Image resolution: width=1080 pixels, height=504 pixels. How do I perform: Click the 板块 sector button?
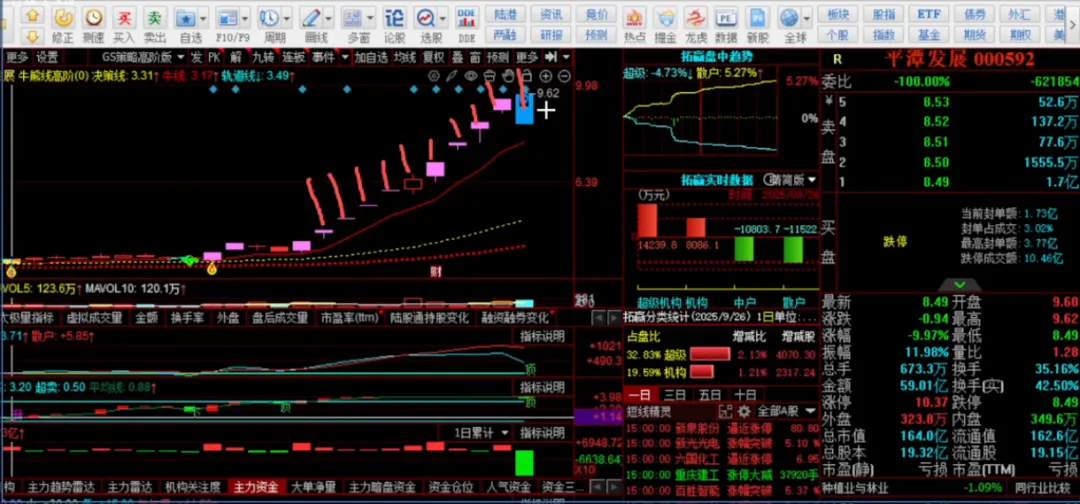(838, 14)
